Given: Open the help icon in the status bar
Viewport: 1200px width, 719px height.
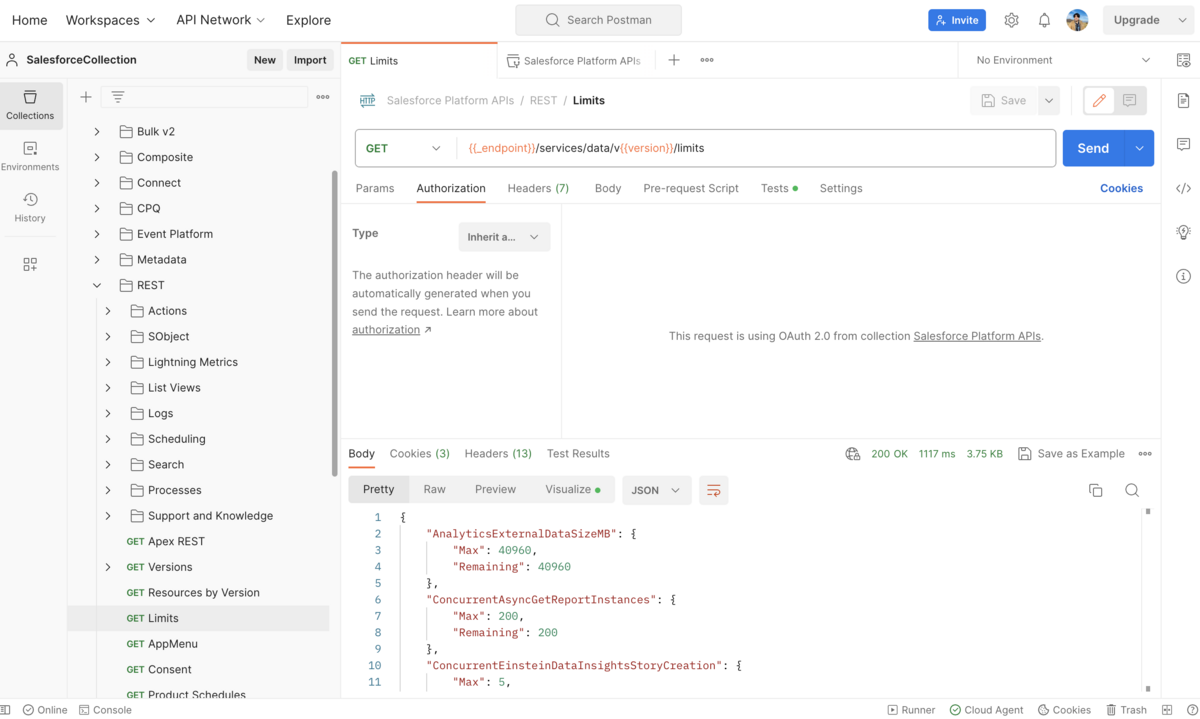Looking at the screenshot, I should pos(1191,710).
